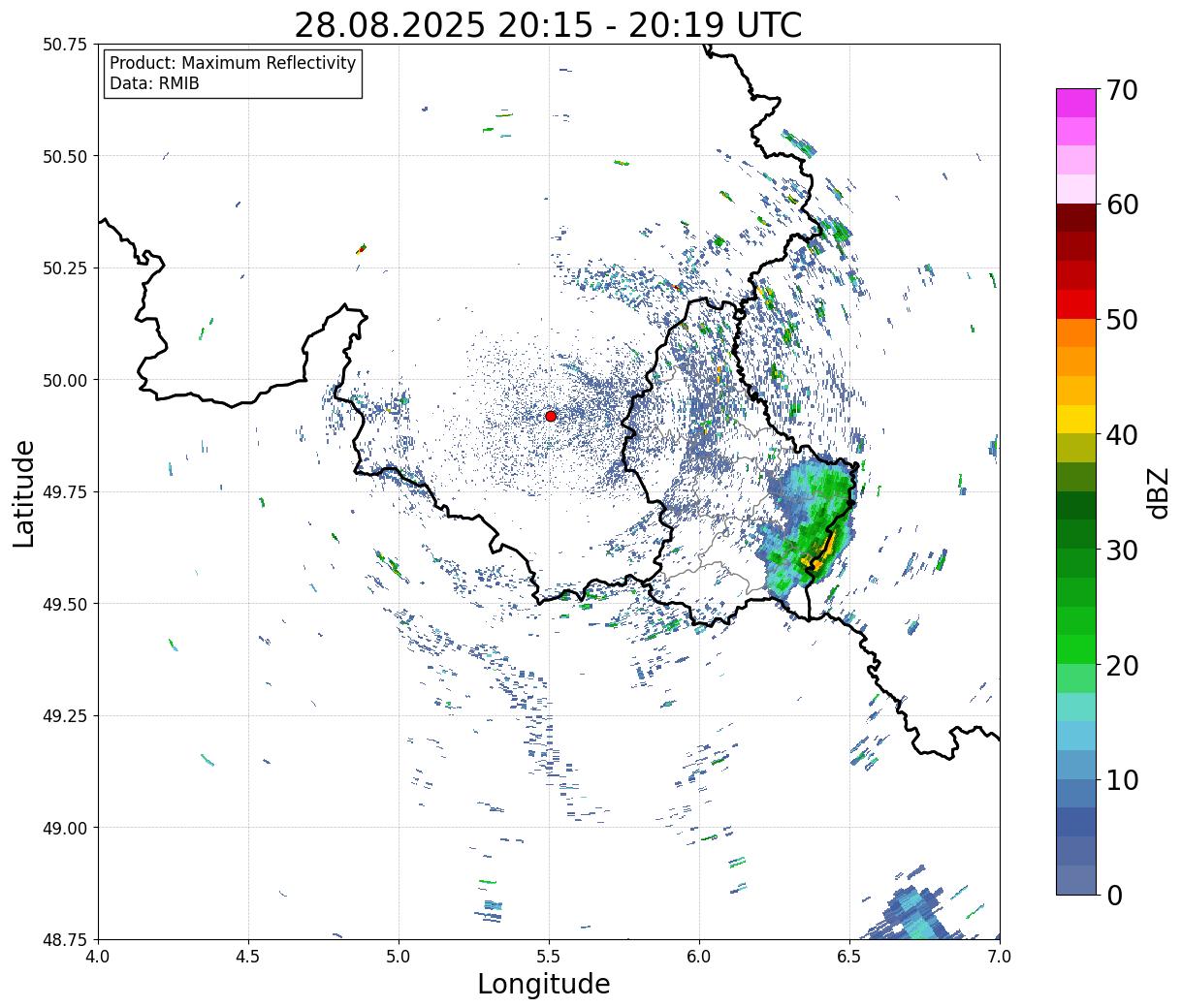Click the colorbar tick label 30
The width and height of the screenshot is (1182, 1008).
coord(1122,550)
